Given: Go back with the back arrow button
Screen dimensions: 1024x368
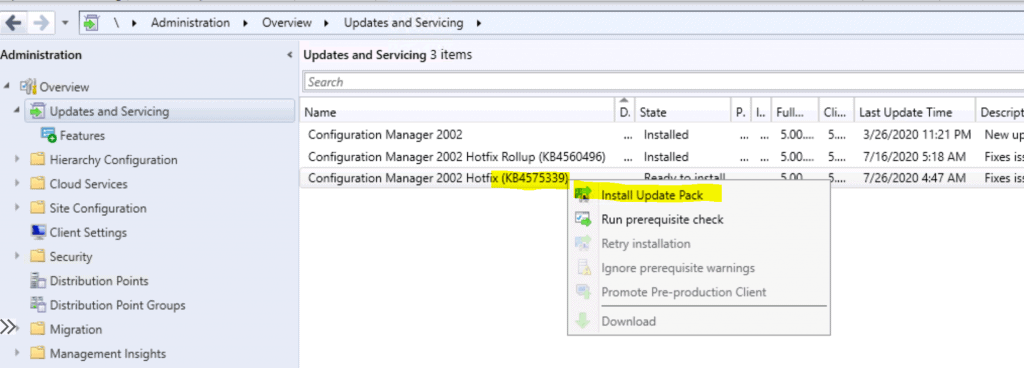Looking at the screenshot, I should coord(14,23).
